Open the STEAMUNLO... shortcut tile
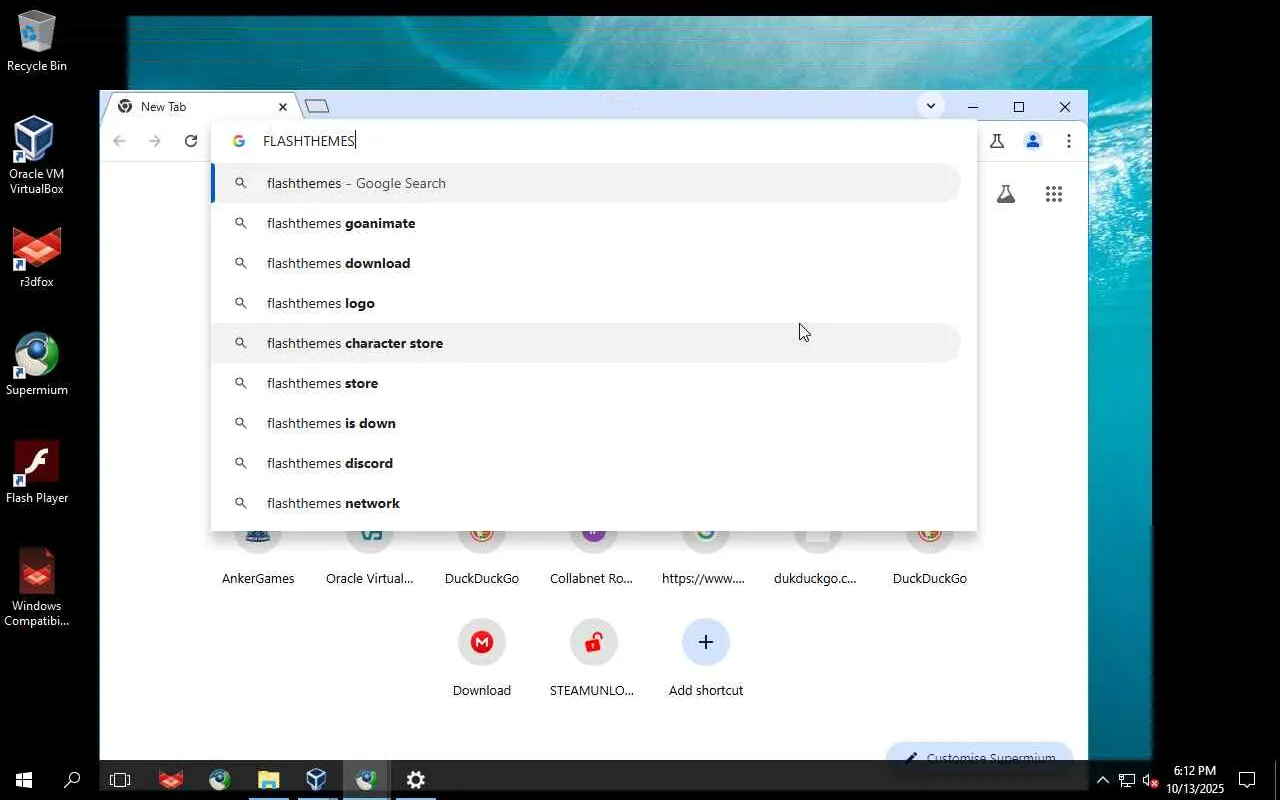Viewport: 1280px width, 800px height. 593,658
